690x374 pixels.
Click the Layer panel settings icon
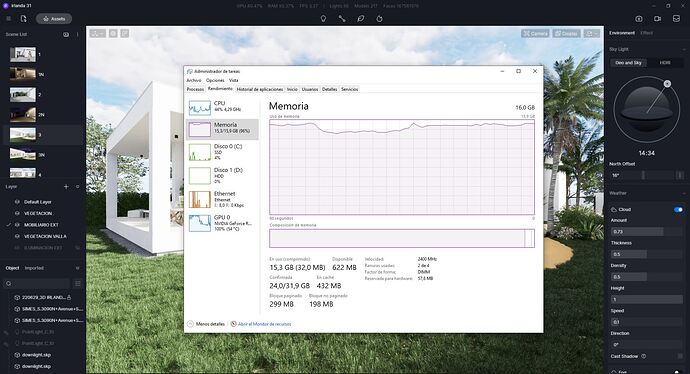77,187
